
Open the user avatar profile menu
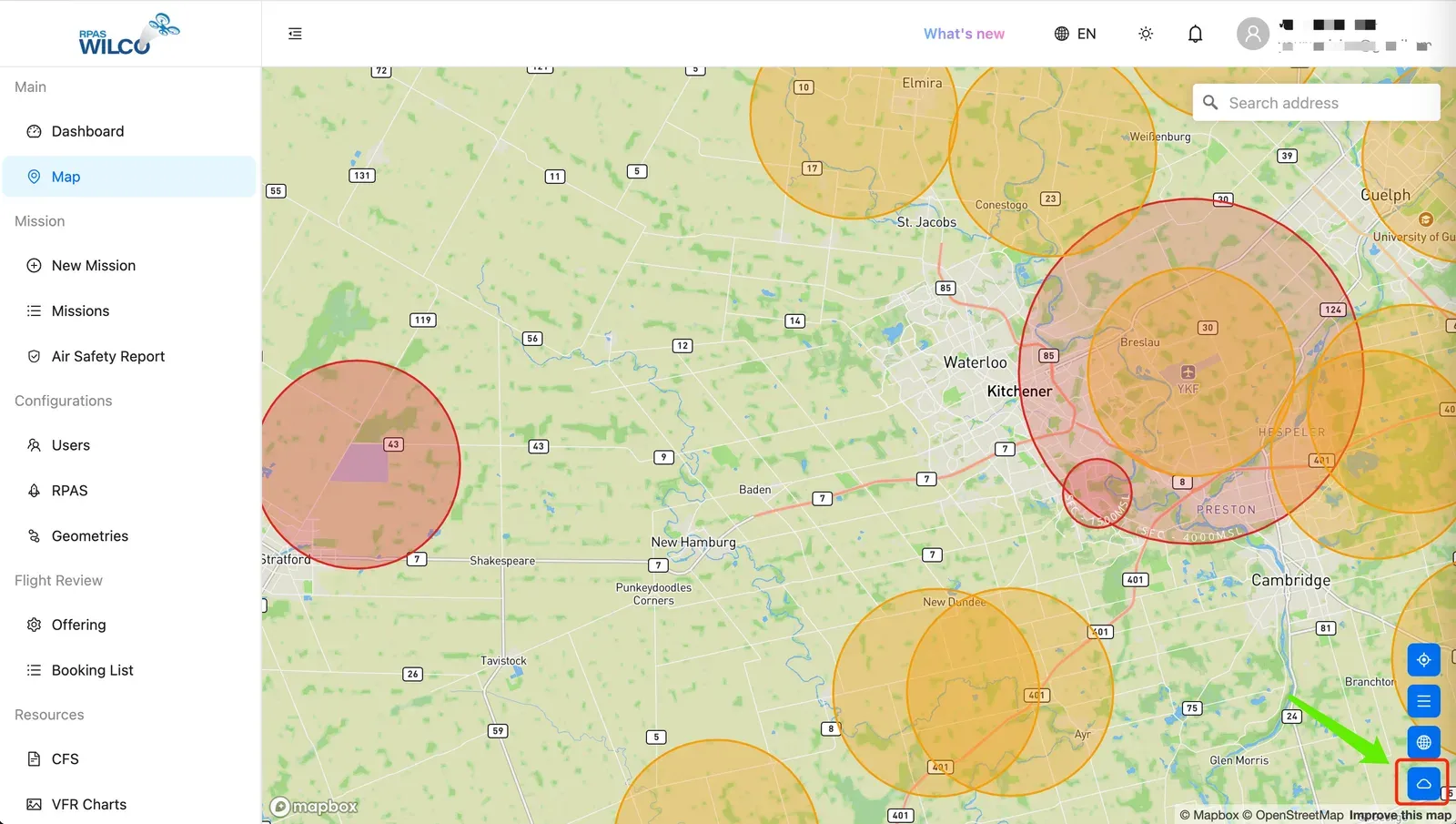point(1252,34)
